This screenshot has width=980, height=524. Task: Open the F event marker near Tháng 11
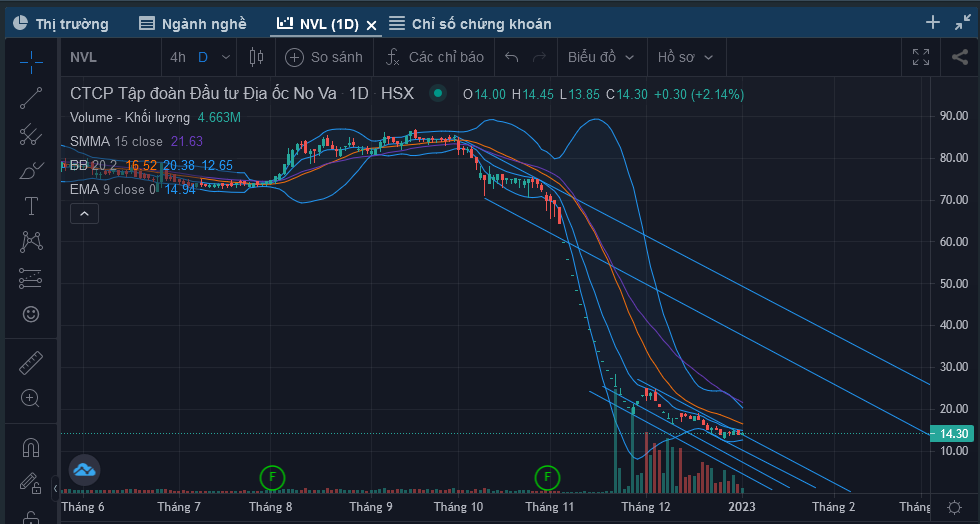point(548,478)
